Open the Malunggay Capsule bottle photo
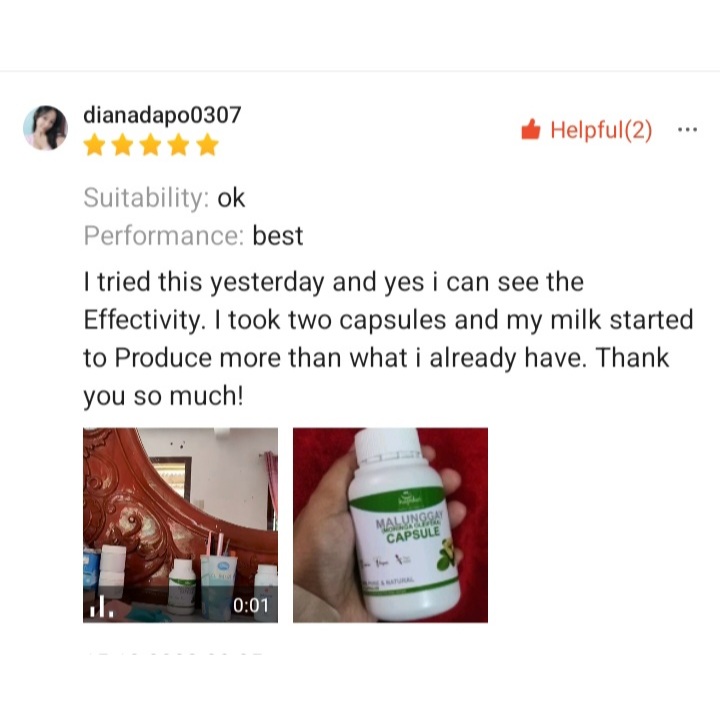 coord(390,525)
